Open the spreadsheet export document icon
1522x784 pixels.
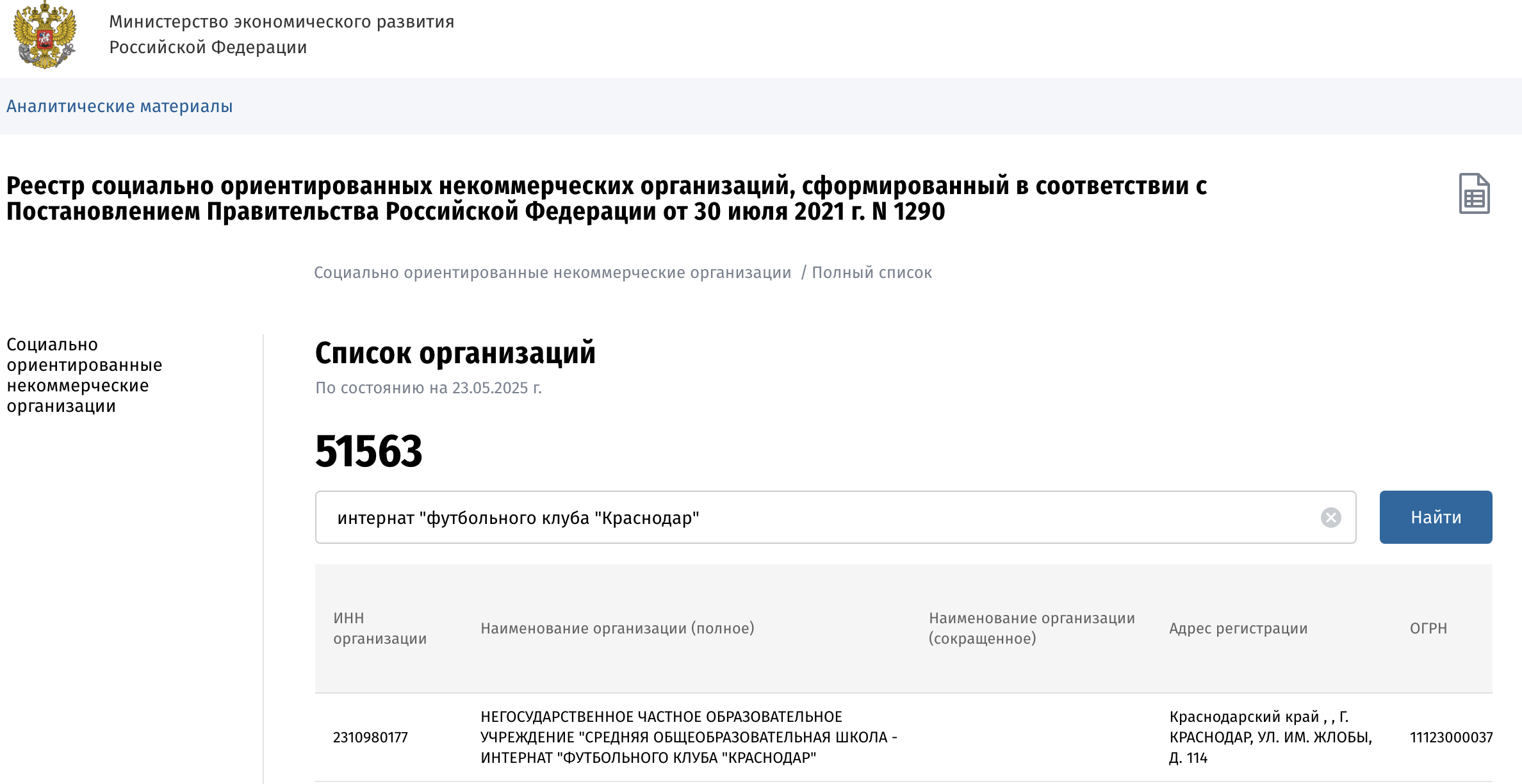(x=1474, y=193)
